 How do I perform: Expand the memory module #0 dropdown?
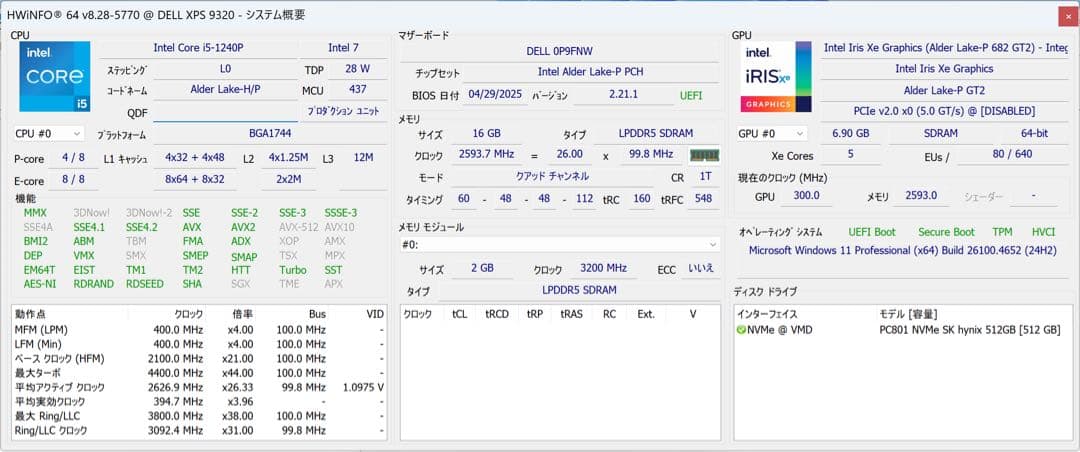click(560, 244)
